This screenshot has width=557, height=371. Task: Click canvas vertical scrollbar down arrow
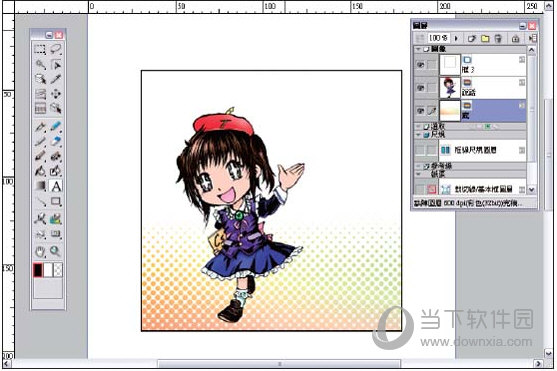click(549, 354)
